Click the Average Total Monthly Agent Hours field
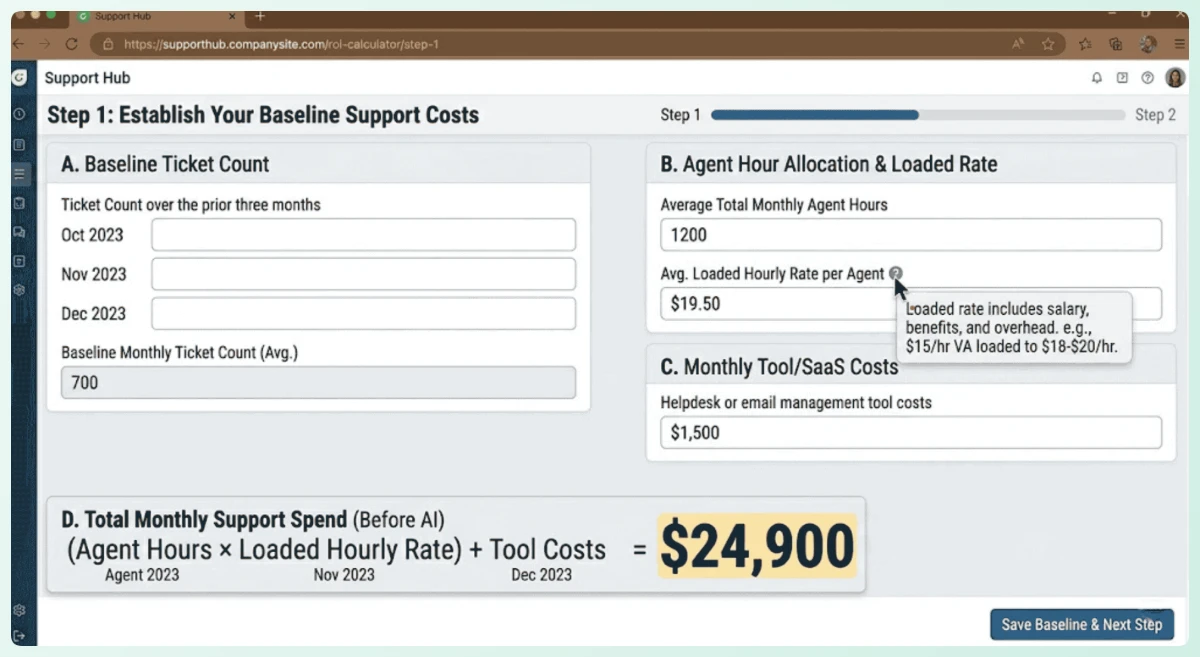This screenshot has height=657, width=1200. point(910,235)
